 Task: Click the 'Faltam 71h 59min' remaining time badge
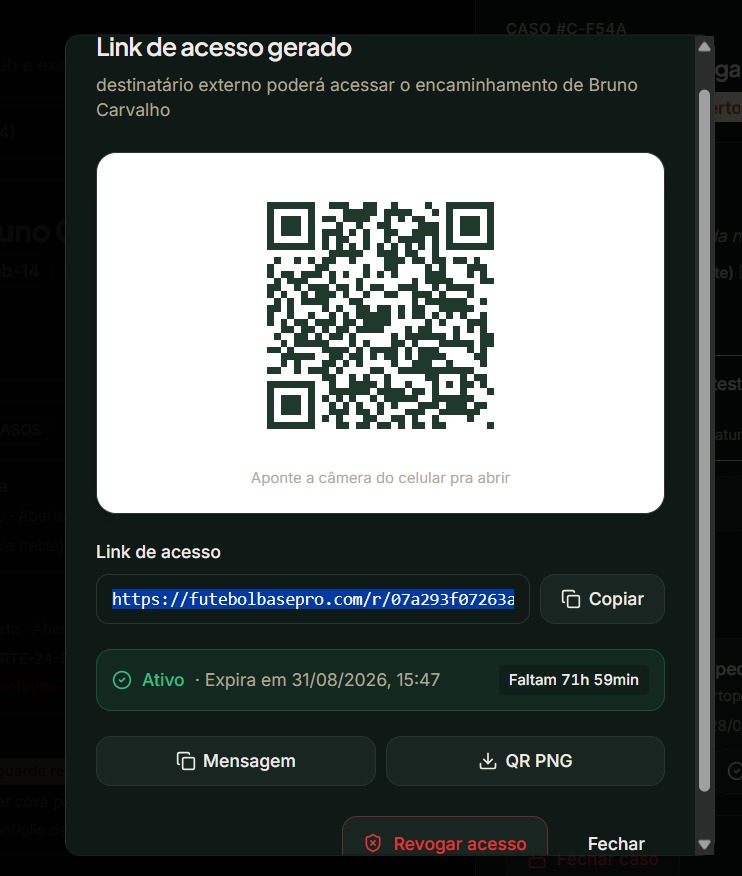click(x=574, y=680)
